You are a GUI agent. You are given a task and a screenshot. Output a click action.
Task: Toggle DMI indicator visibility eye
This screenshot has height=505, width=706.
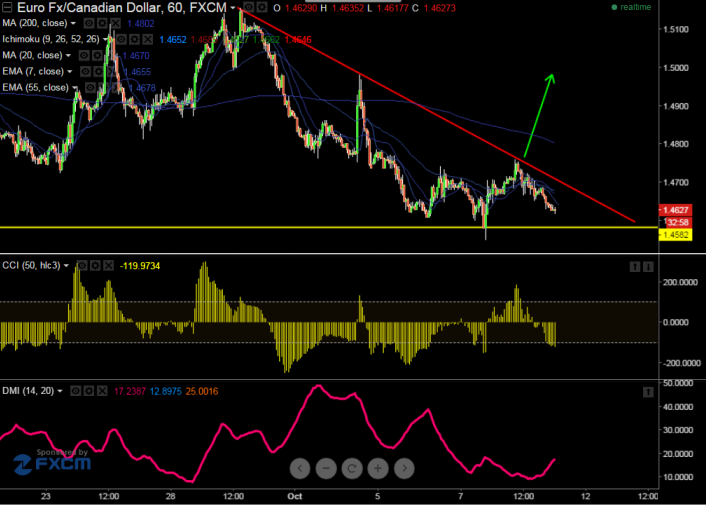76,391
